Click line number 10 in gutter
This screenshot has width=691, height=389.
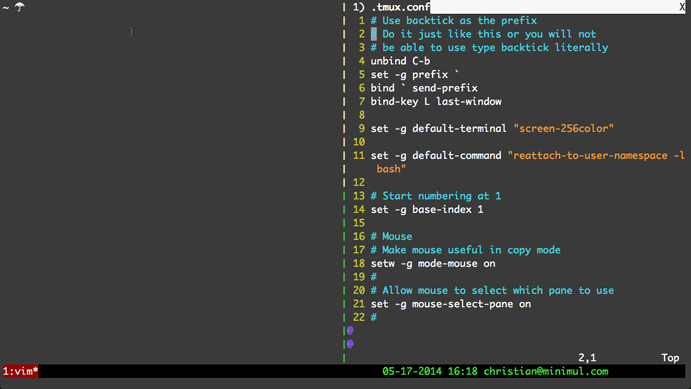click(x=359, y=142)
